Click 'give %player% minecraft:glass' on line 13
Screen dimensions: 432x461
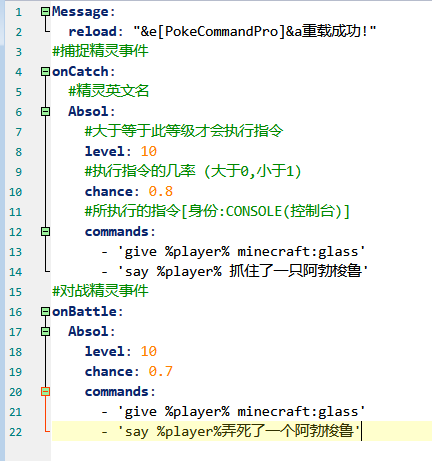[241, 252]
